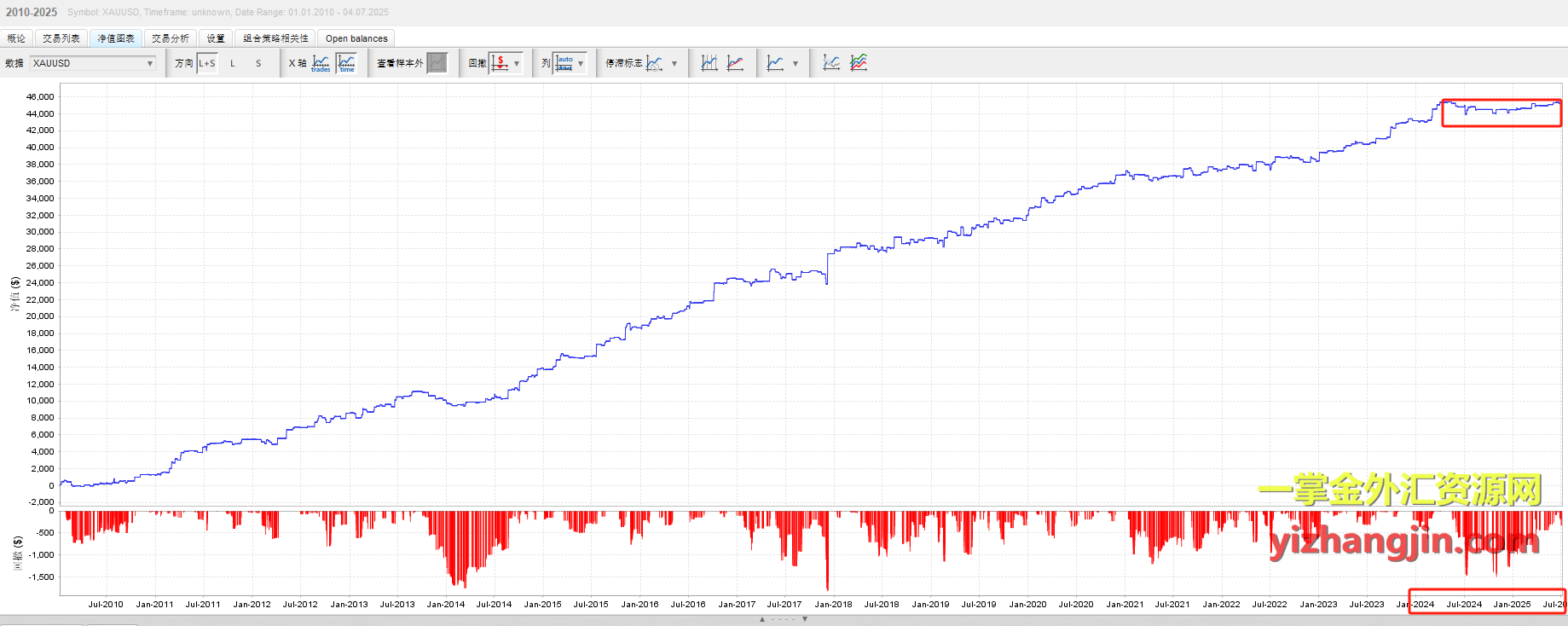Click the multi-colored lines chart icon

859,63
